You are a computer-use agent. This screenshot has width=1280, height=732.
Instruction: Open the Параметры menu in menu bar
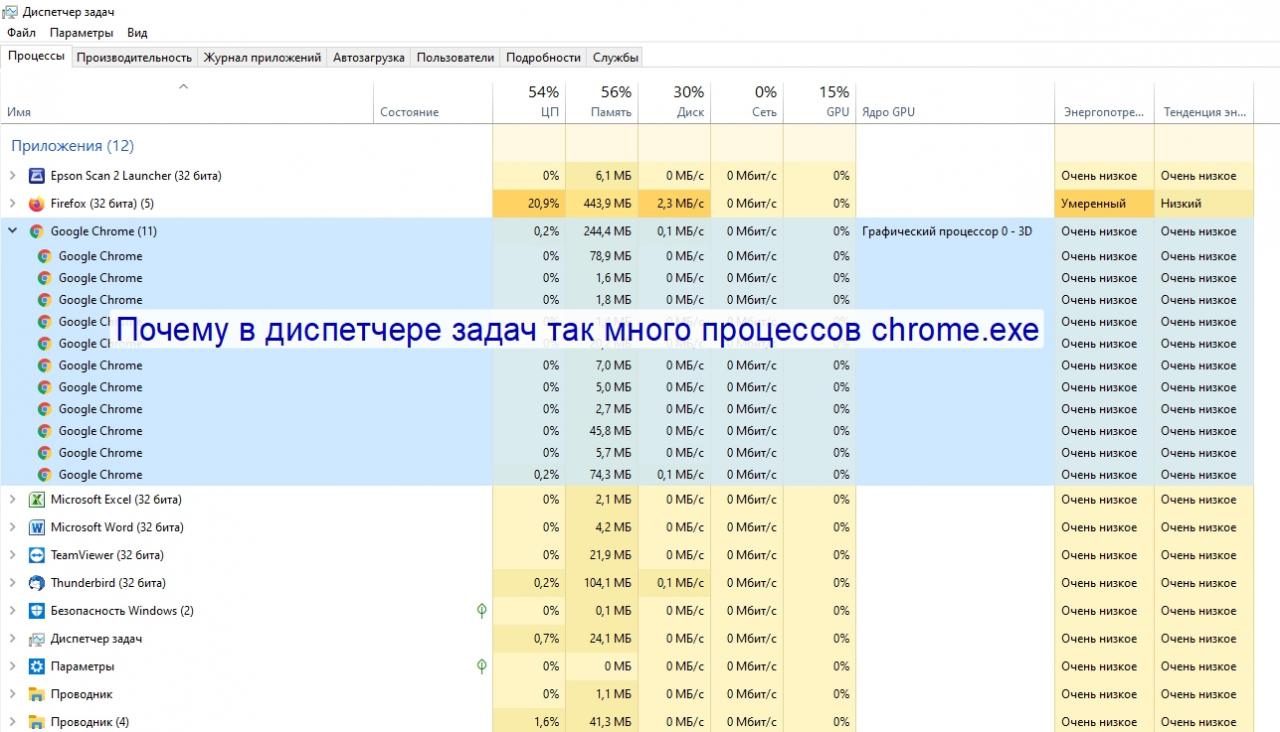(x=82, y=33)
